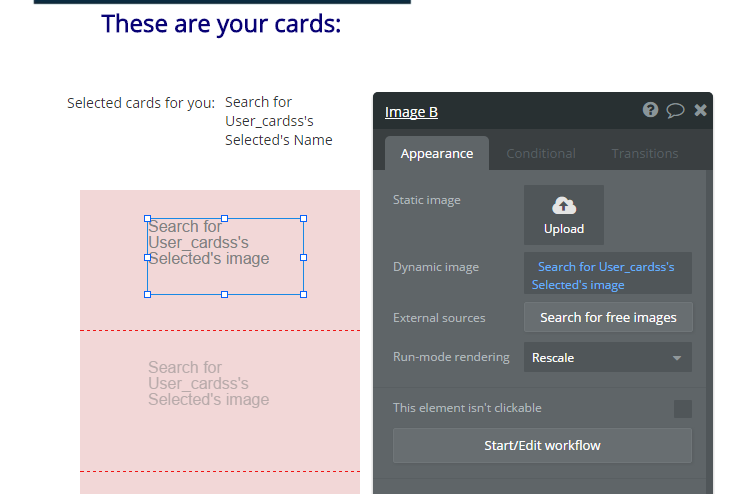Toggle "This element isn't clickable" checkbox
Screen dimensions: 750x494
pos(682,408)
